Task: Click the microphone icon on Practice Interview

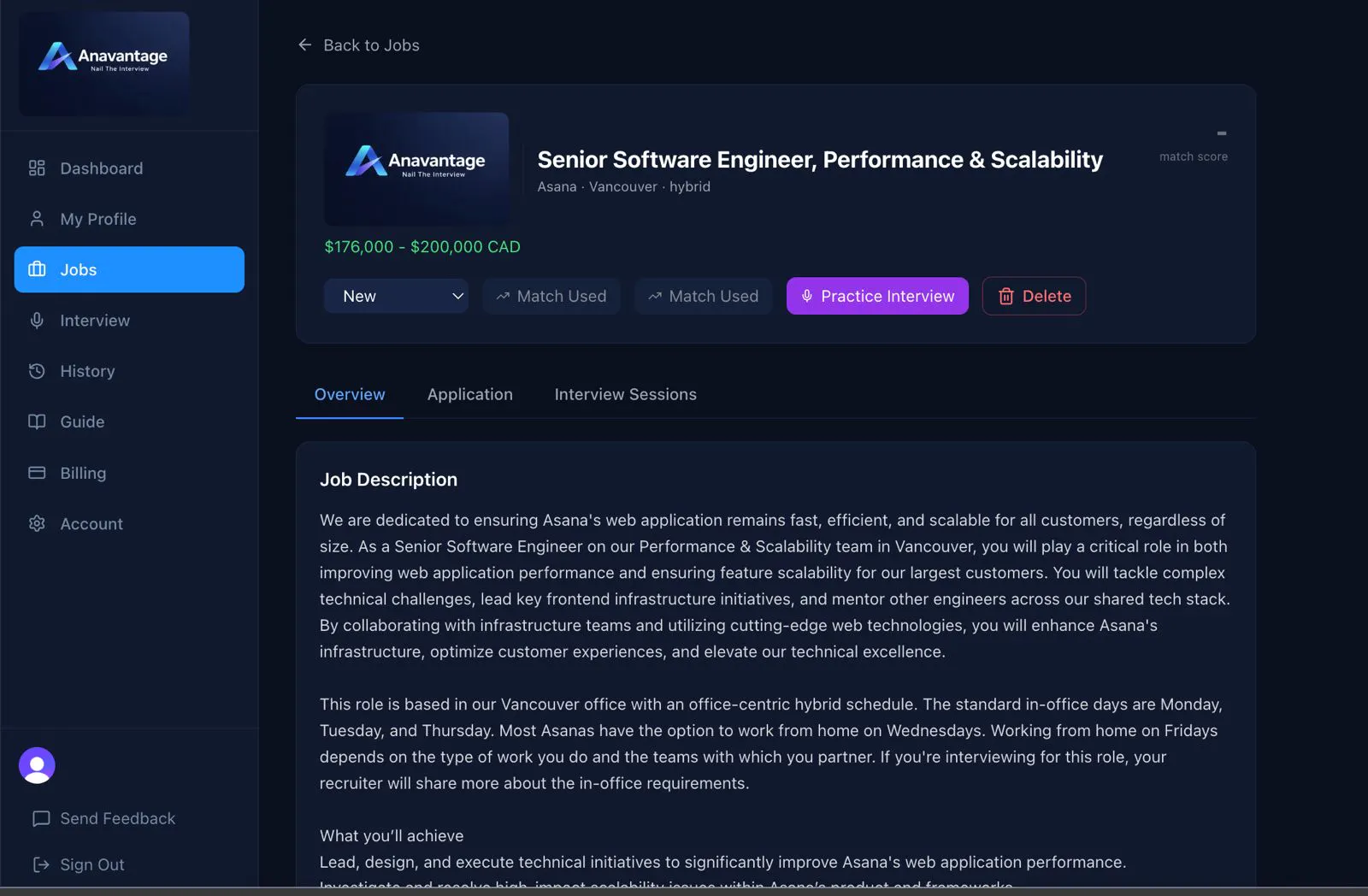Action: [806, 296]
